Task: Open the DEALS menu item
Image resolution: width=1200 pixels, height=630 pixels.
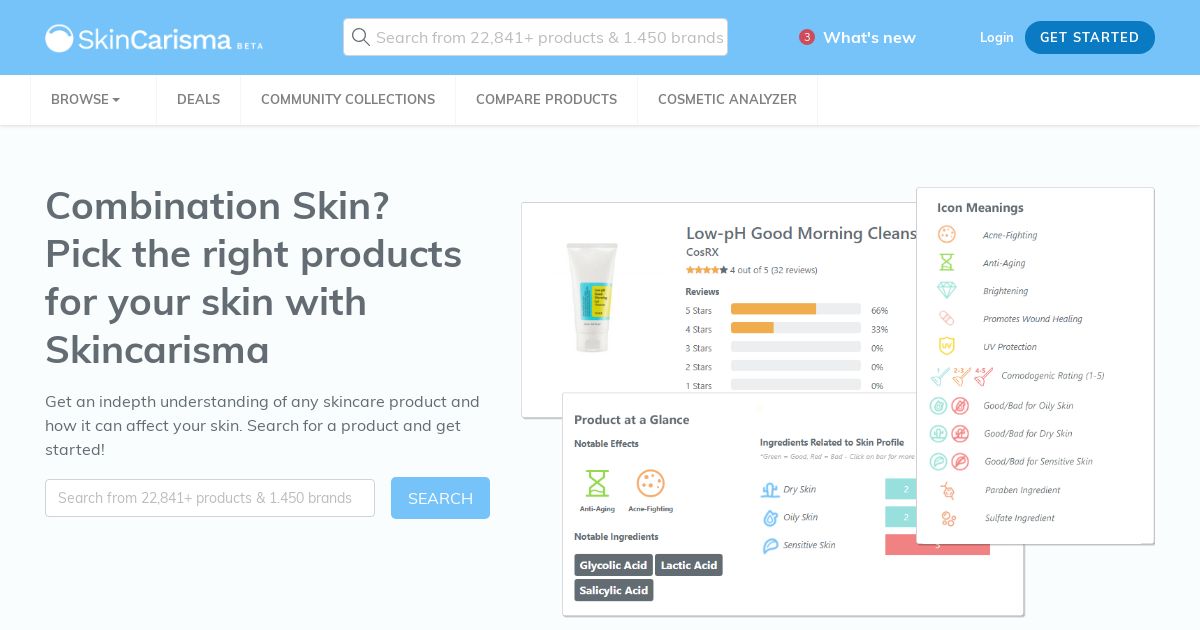Action: point(198,99)
